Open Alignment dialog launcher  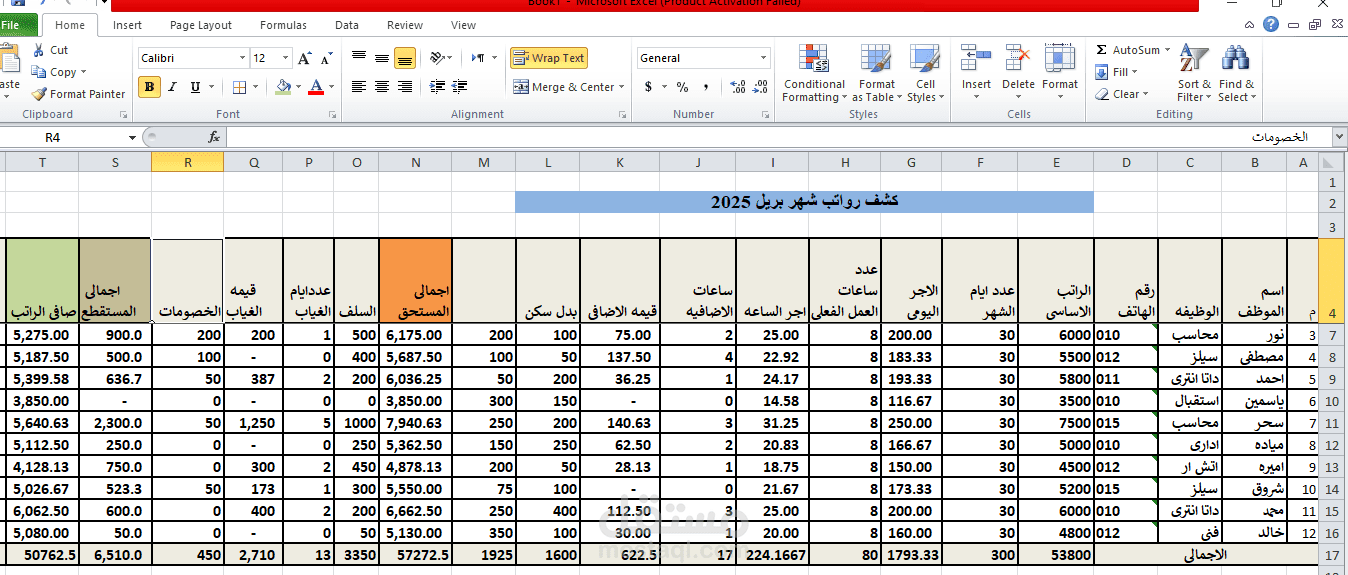622,115
